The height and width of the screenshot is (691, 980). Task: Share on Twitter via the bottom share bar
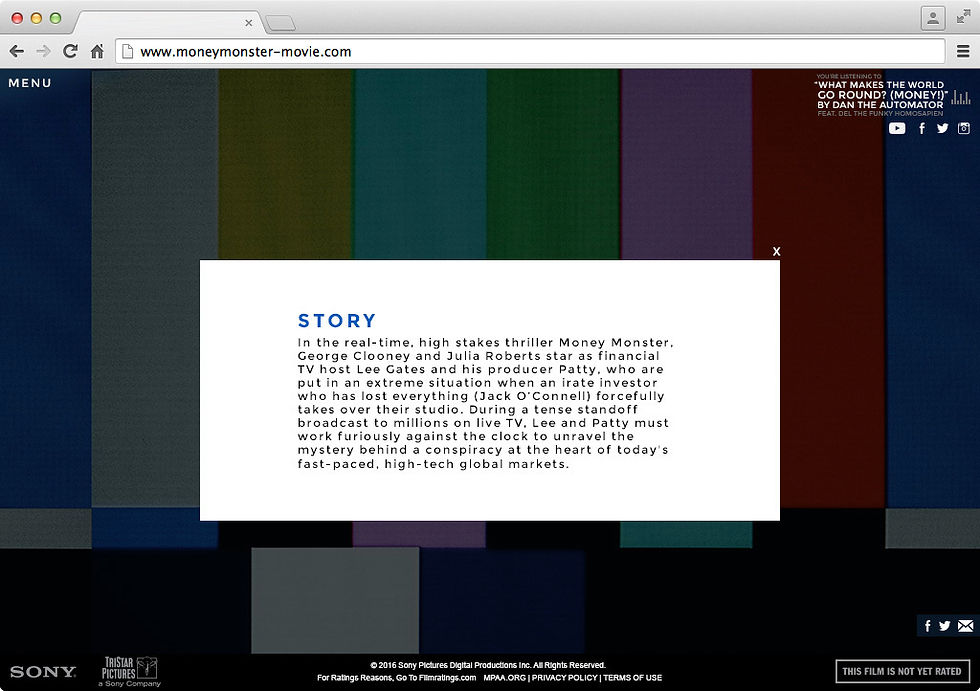click(944, 625)
